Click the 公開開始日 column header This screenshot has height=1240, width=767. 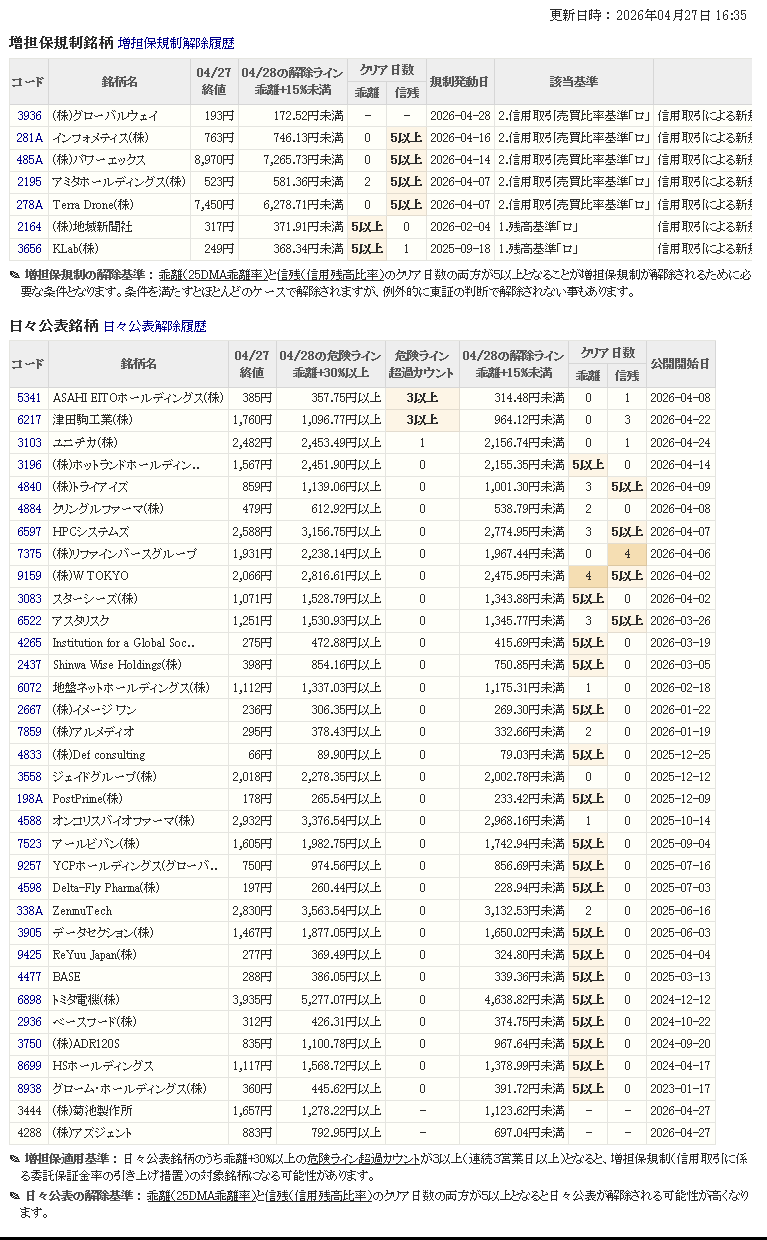tap(680, 364)
